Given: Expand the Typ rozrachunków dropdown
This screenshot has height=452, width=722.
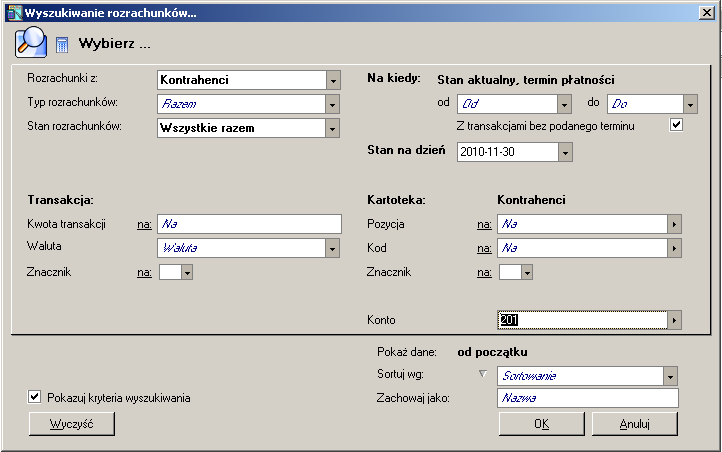Looking at the screenshot, I should pos(333,104).
